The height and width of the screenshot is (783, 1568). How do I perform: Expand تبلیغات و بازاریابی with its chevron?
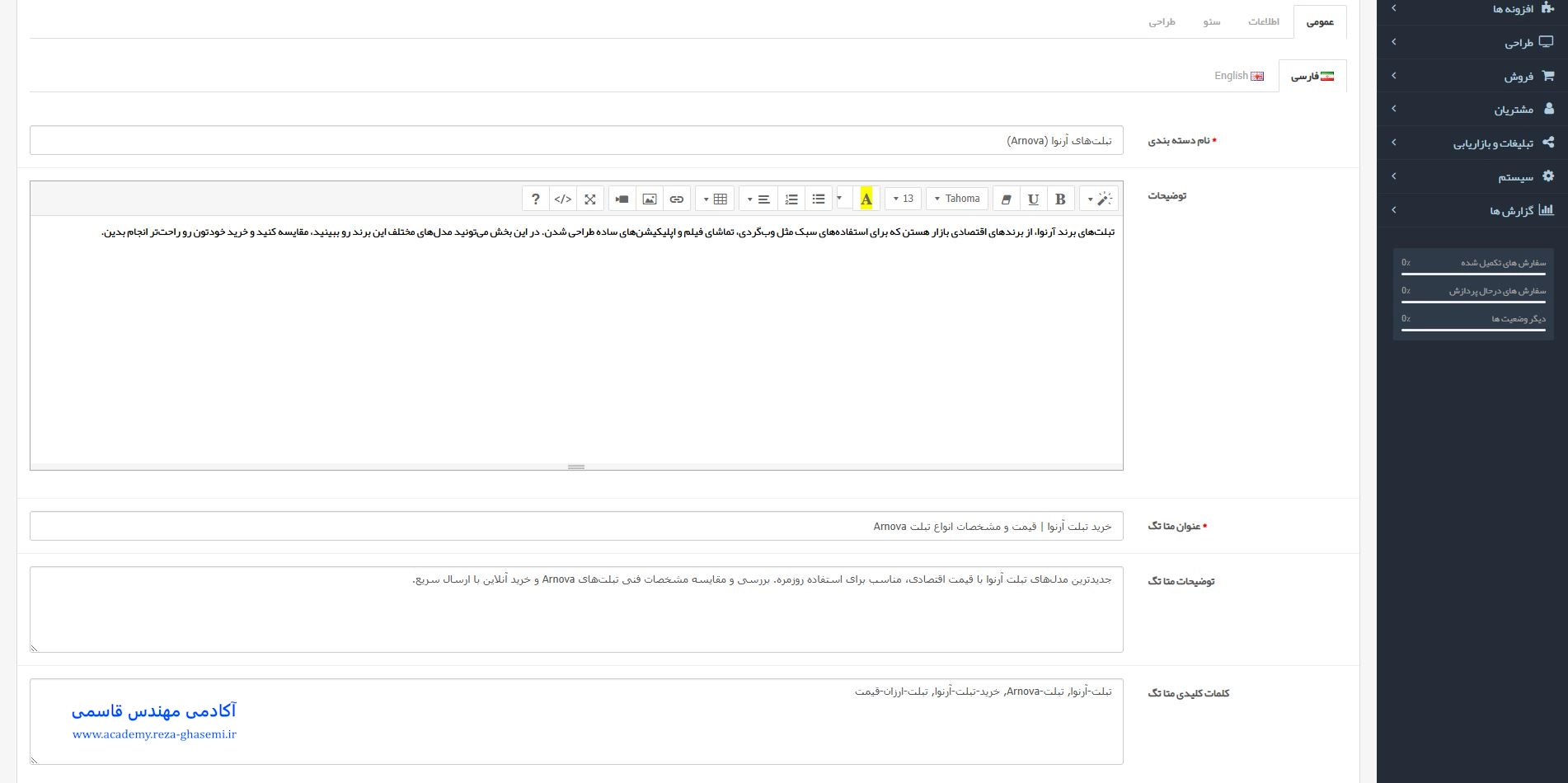(x=1394, y=142)
